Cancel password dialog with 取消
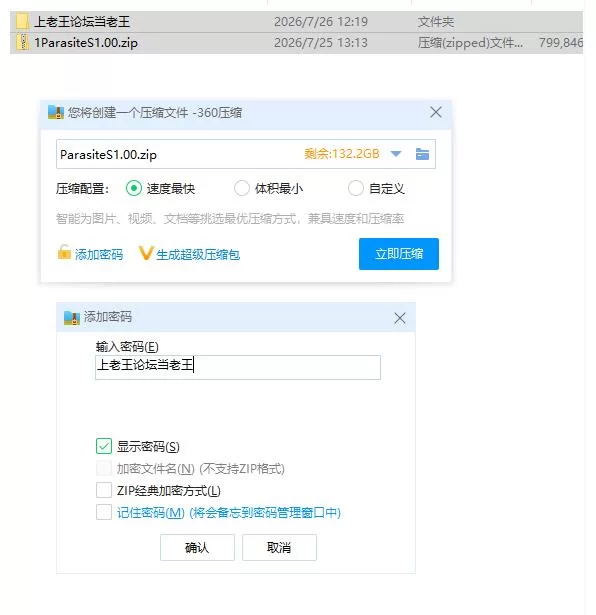This screenshot has height=615, width=596. click(279, 548)
